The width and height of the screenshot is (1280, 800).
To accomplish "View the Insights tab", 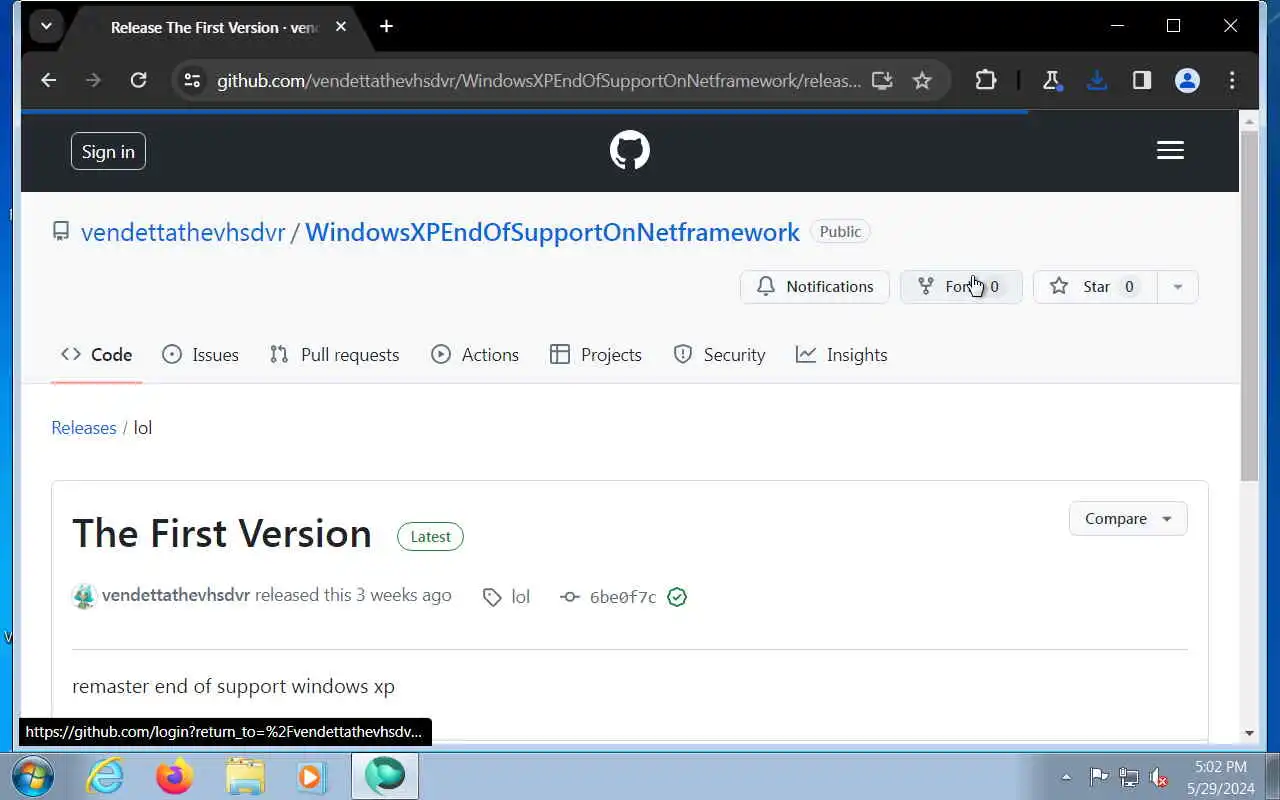I will click(842, 355).
